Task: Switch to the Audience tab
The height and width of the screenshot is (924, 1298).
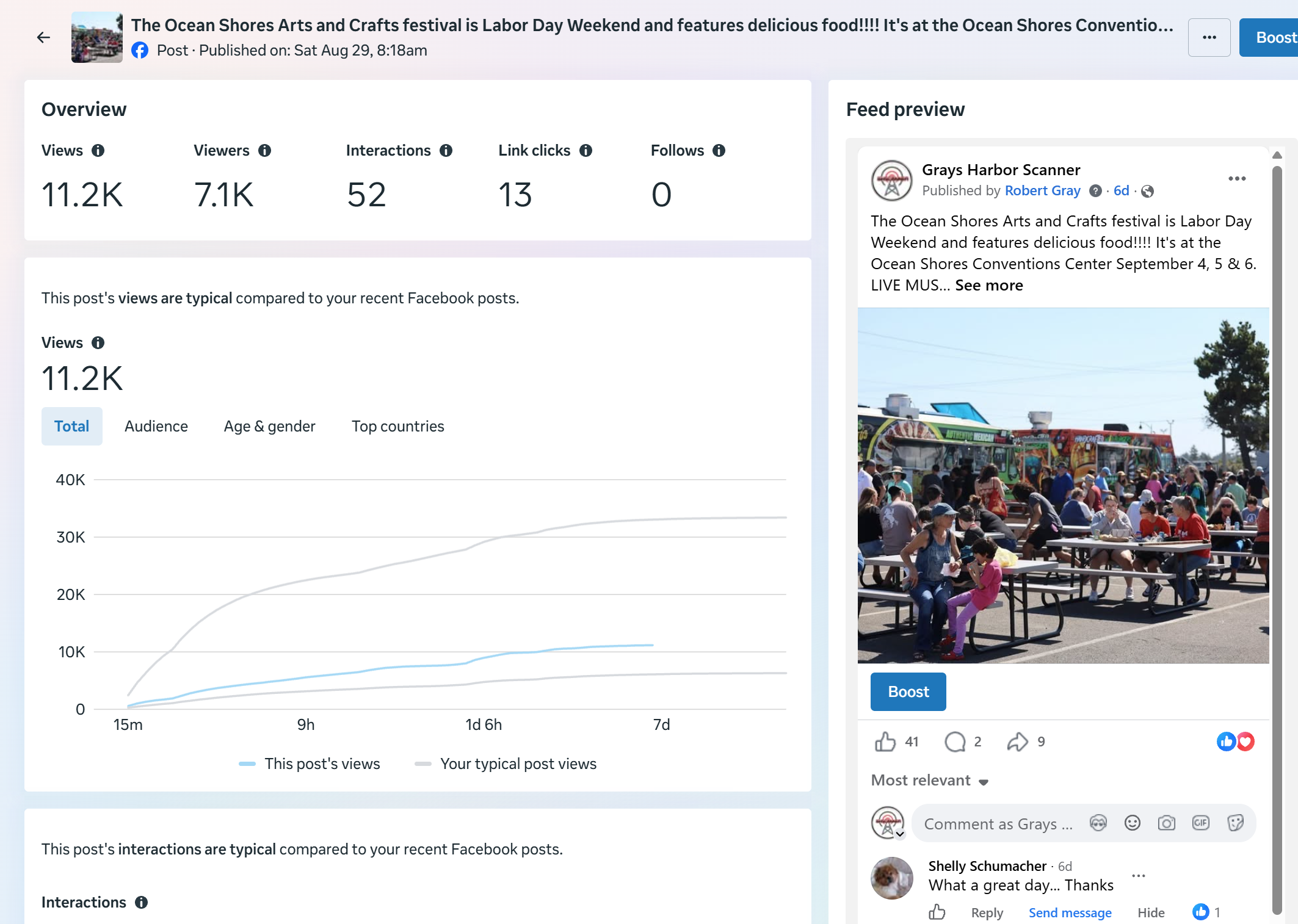Action: point(156,426)
